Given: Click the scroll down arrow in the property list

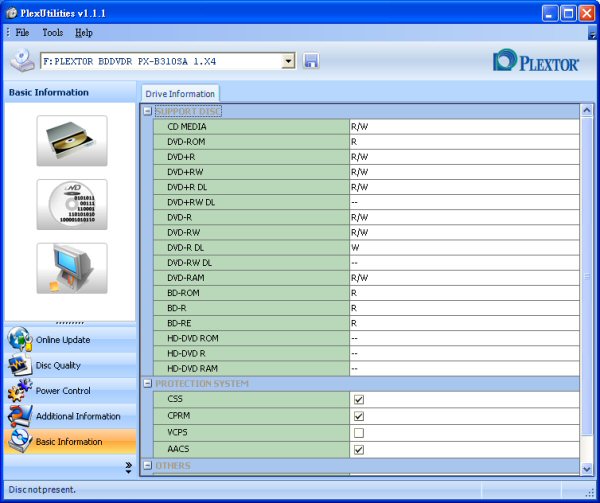Looking at the screenshot, I should tap(587, 468).
